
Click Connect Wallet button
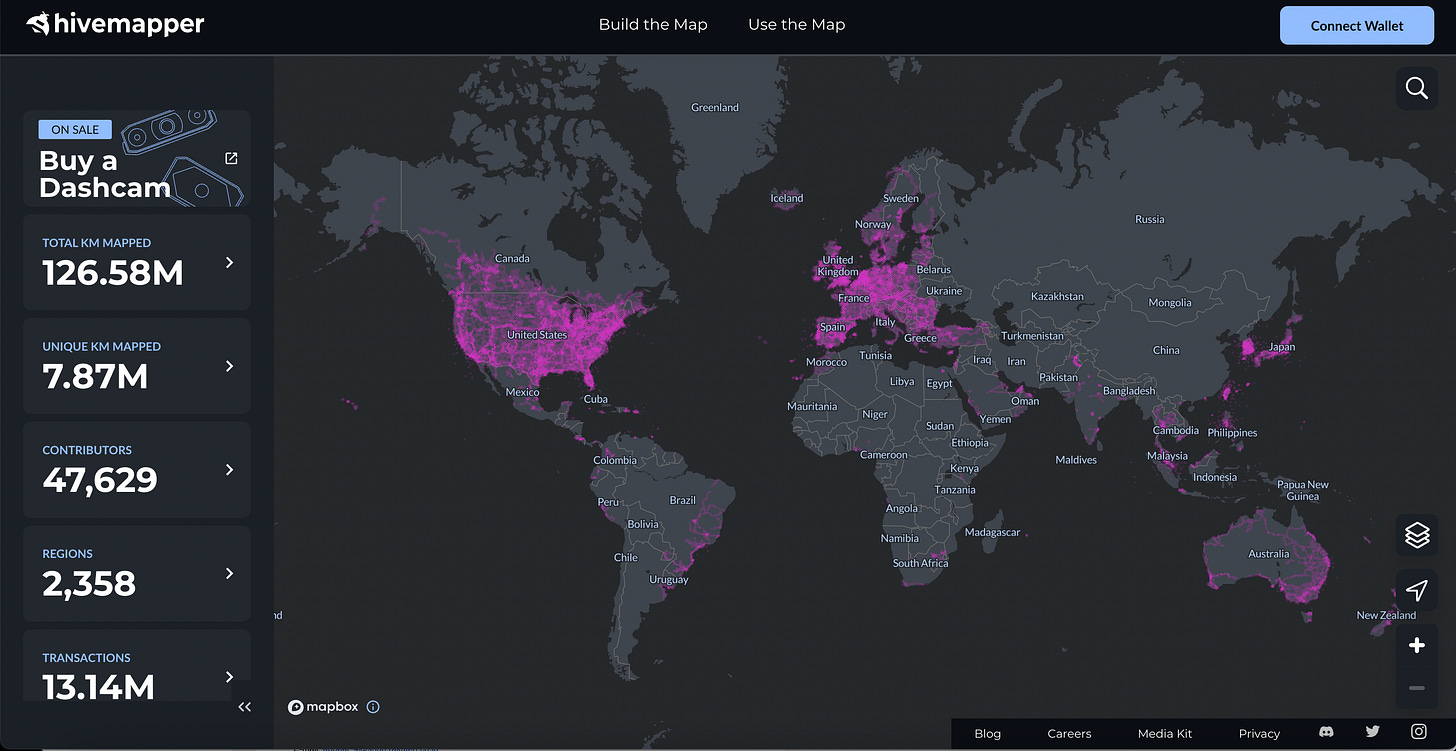tap(1357, 26)
